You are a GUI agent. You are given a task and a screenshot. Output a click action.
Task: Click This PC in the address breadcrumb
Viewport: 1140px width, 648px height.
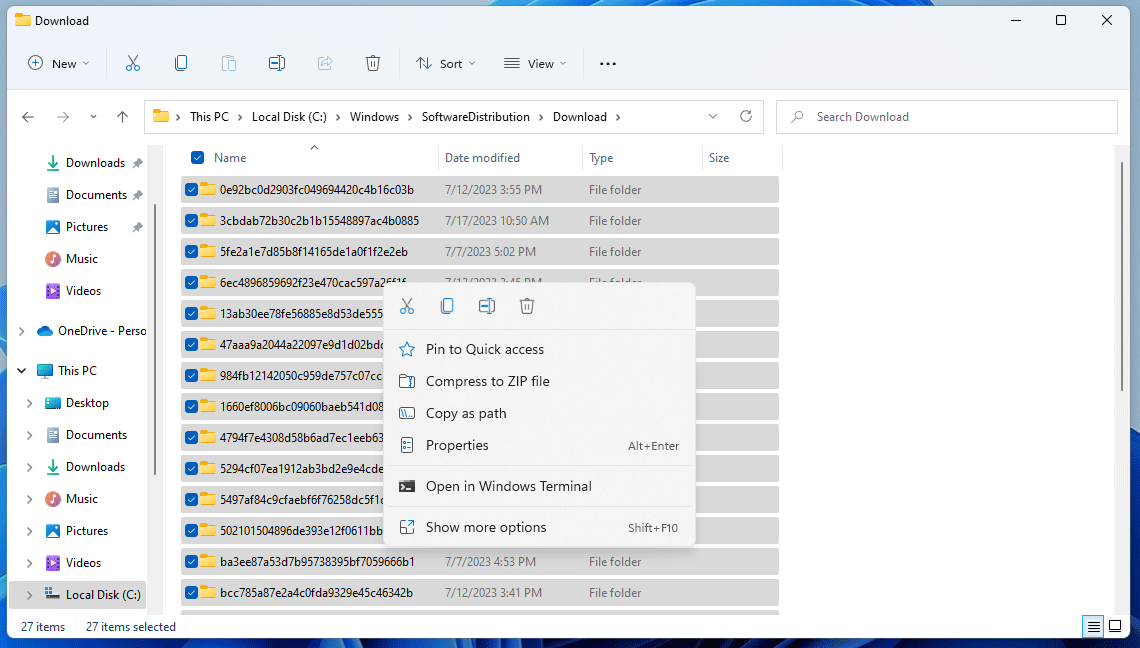point(209,116)
